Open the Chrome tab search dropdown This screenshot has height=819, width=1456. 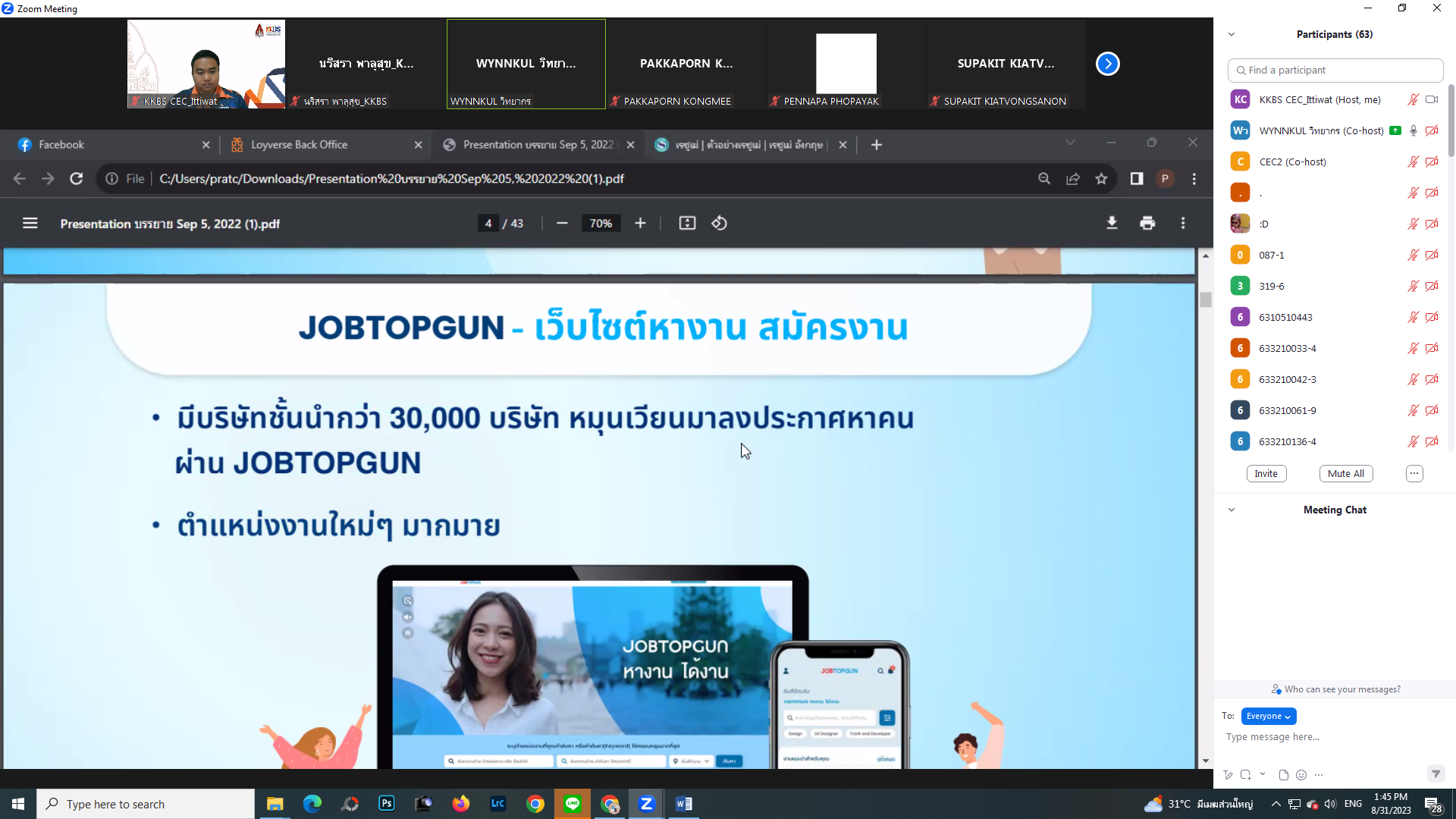tap(1070, 143)
